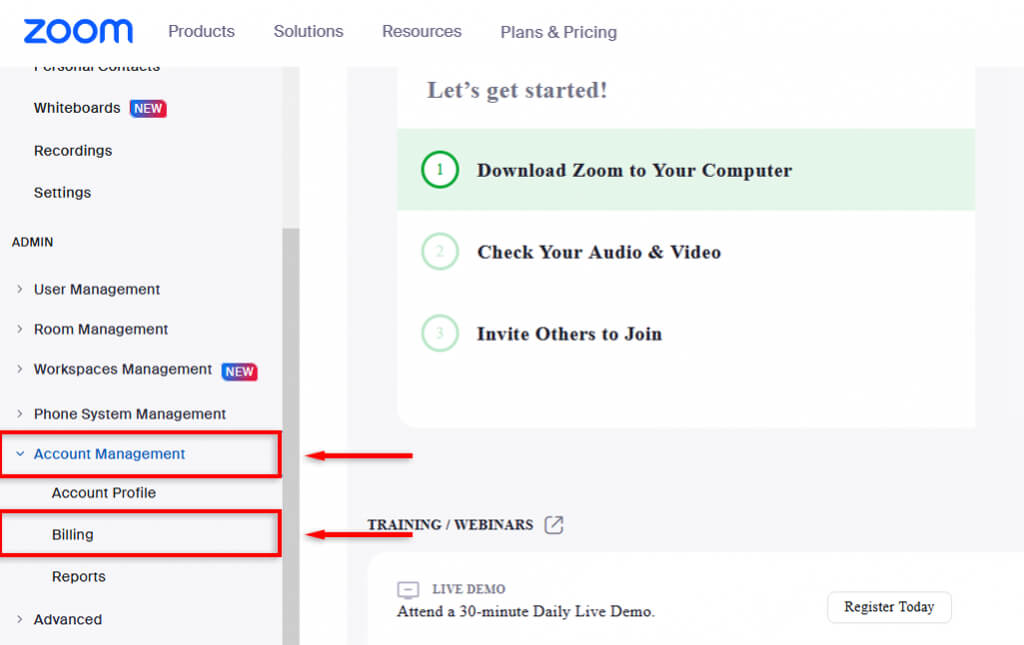Open the Billing page

pyautogui.click(x=73, y=535)
